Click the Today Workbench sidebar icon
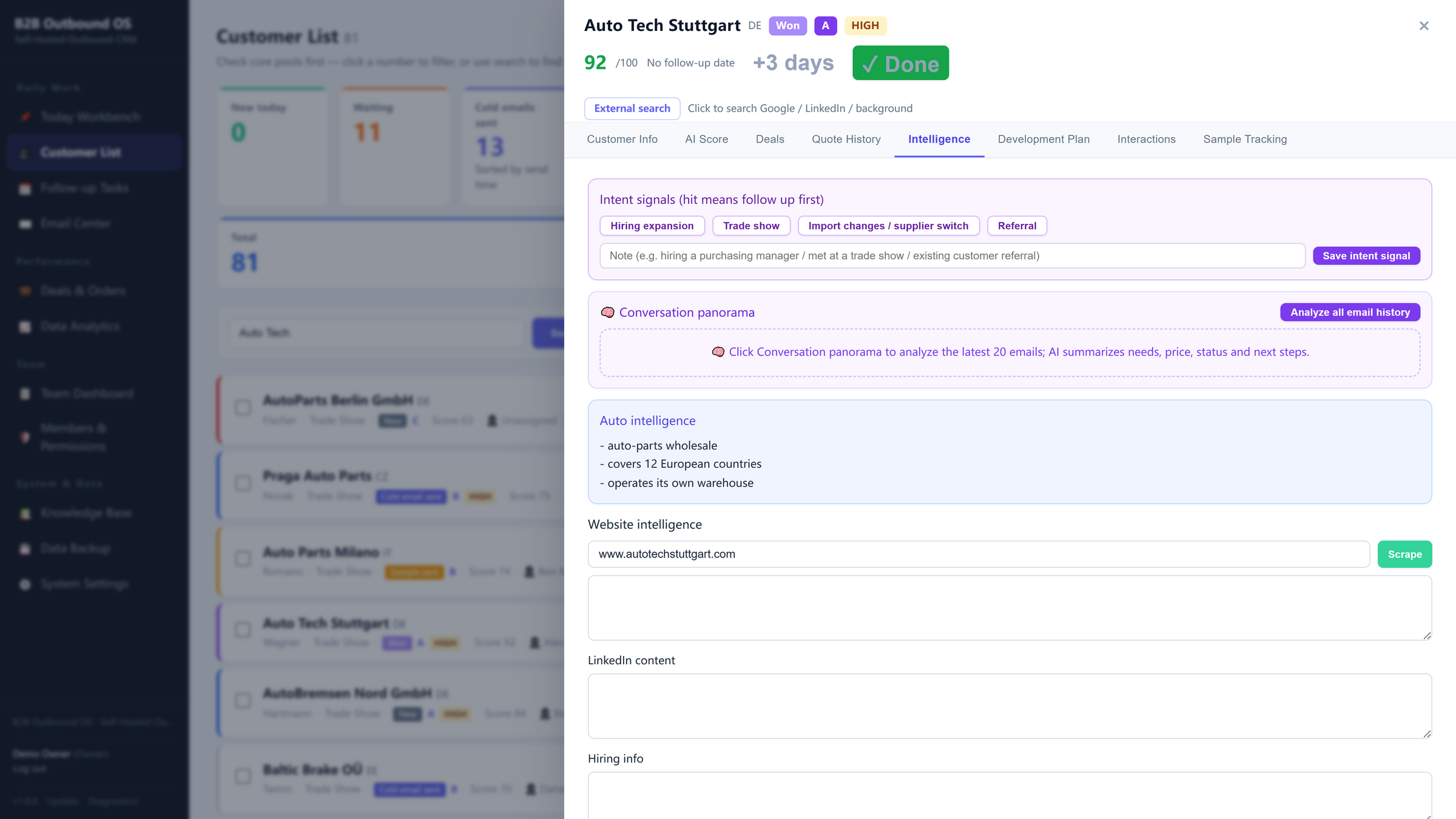Viewport: 1456px width, 819px height. tap(25, 116)
